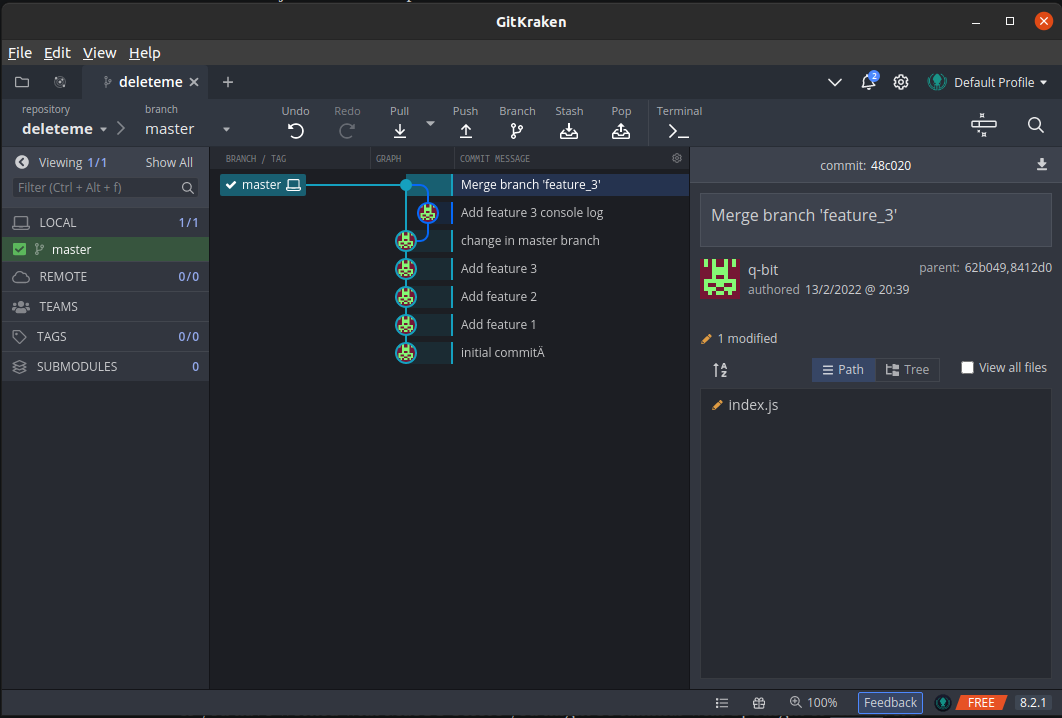Open preferences gear icon
Screen dimensions: 1062x718
click(x=901, y=82)
